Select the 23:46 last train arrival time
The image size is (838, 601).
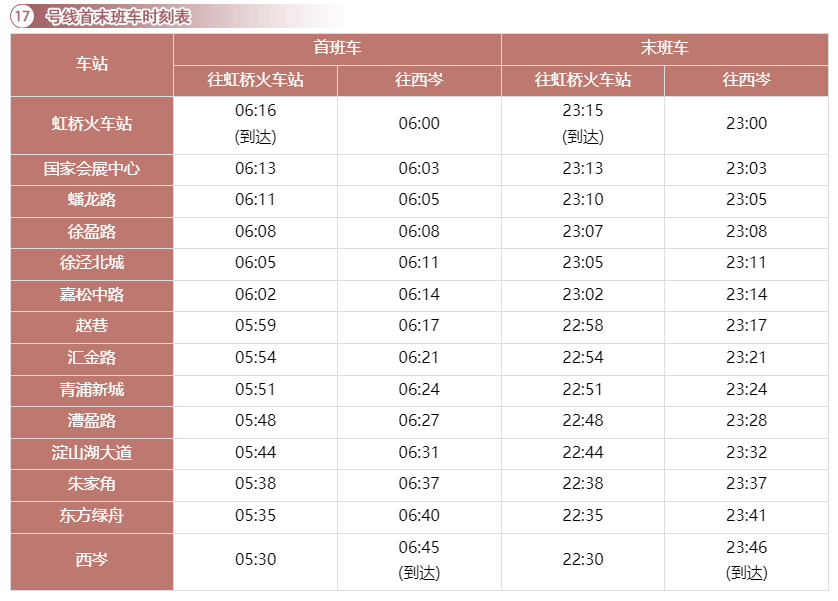click(x=746, y=548)
